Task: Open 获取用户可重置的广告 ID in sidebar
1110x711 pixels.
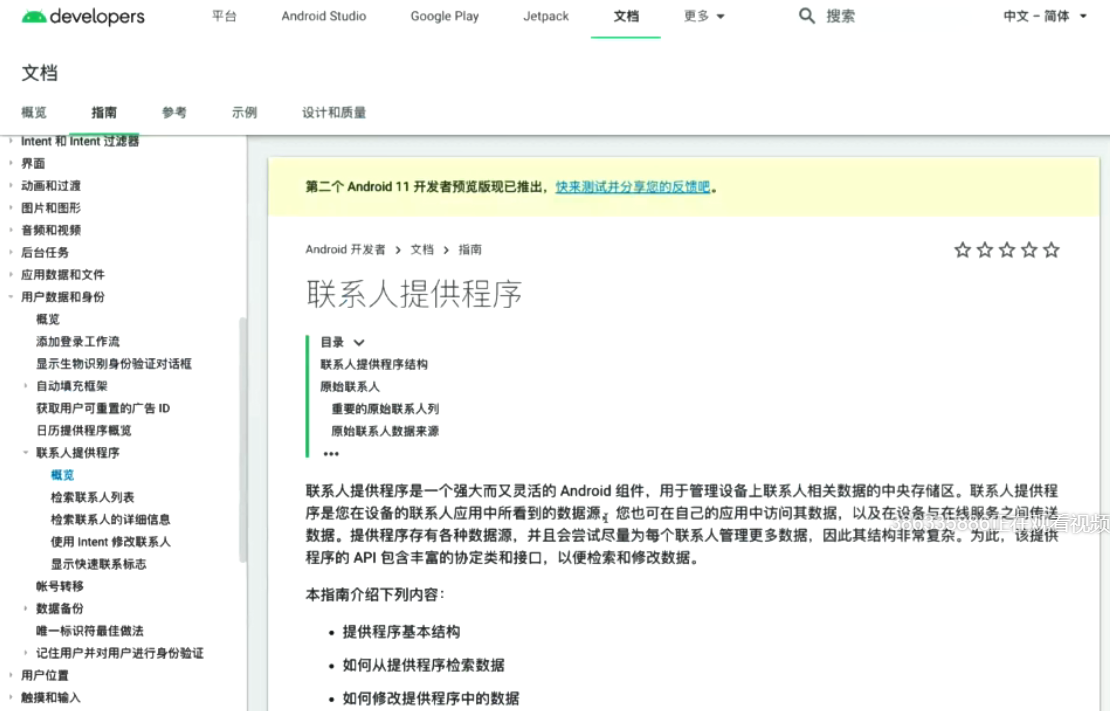Action: coord(103,408)
